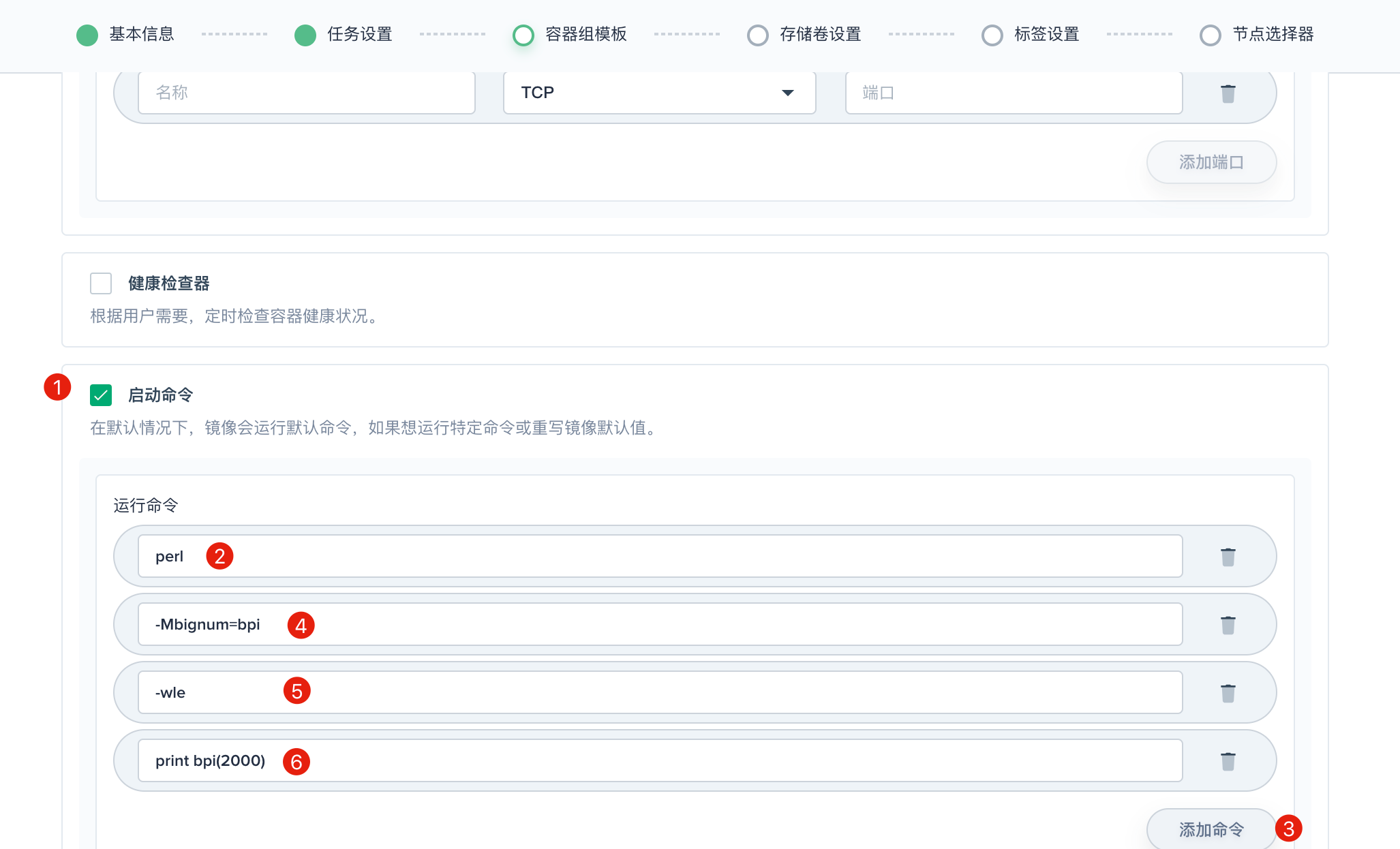
Task: Uncheck the 启动命令 checkbox
Action: [101, 395]
